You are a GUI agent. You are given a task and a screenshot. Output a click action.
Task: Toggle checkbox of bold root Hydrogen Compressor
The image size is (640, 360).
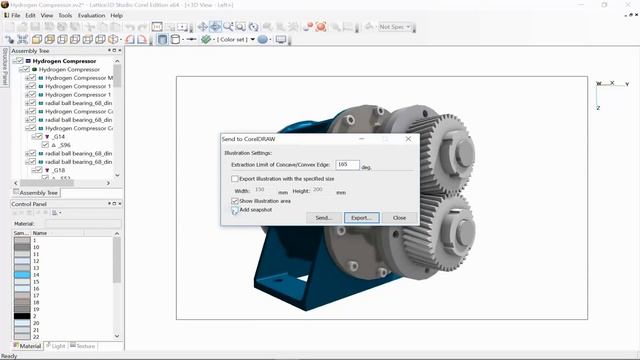tap(19, 61)
